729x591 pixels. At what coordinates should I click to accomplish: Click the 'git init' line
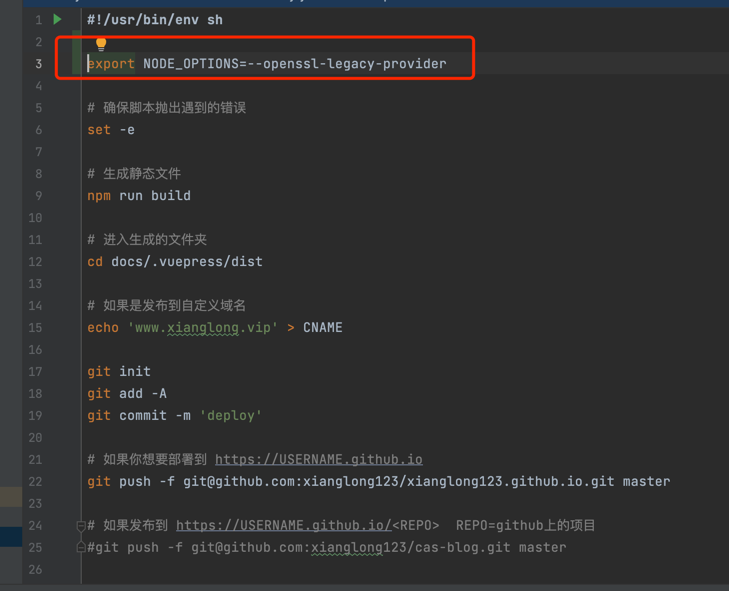[x=118, y=372]
